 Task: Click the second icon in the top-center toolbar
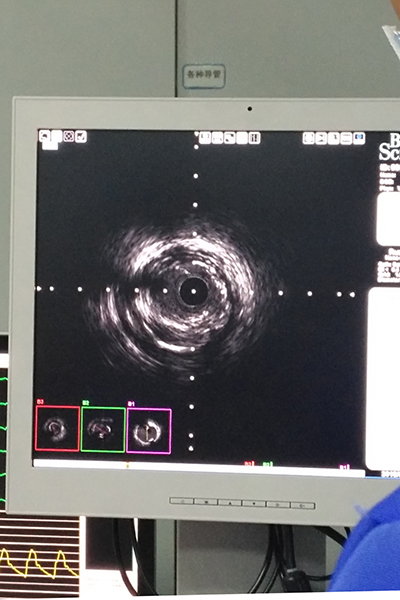(x=217, y=138)
